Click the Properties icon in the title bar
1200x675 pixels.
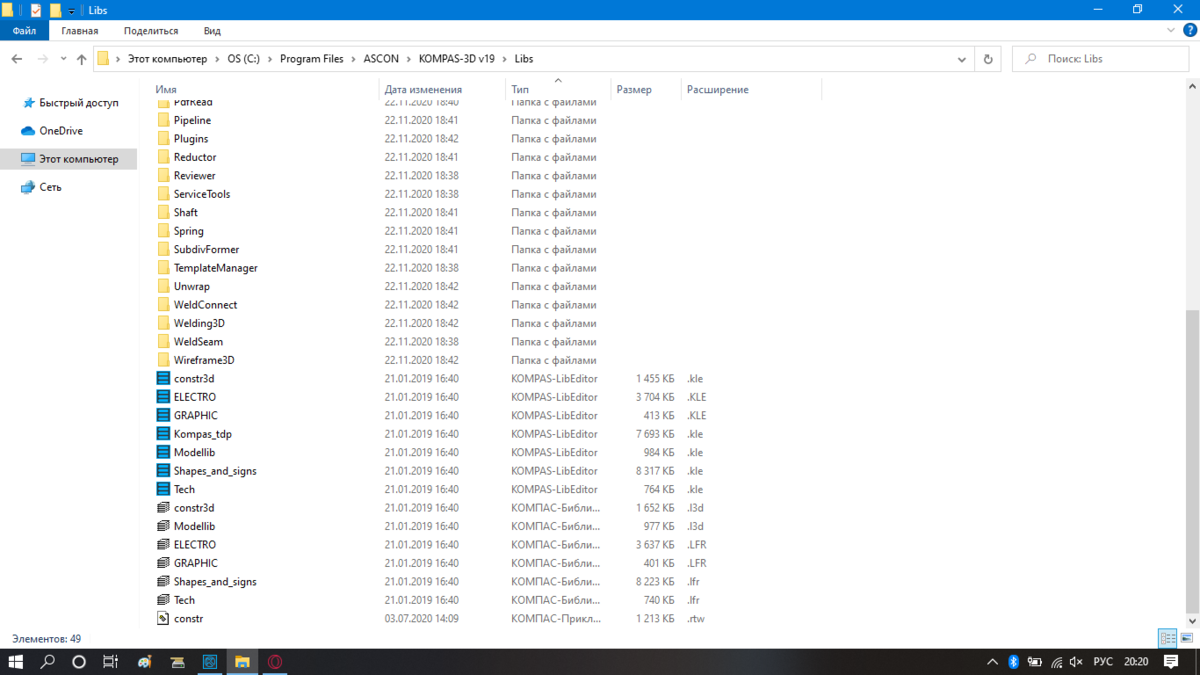(x=36, y=9)
